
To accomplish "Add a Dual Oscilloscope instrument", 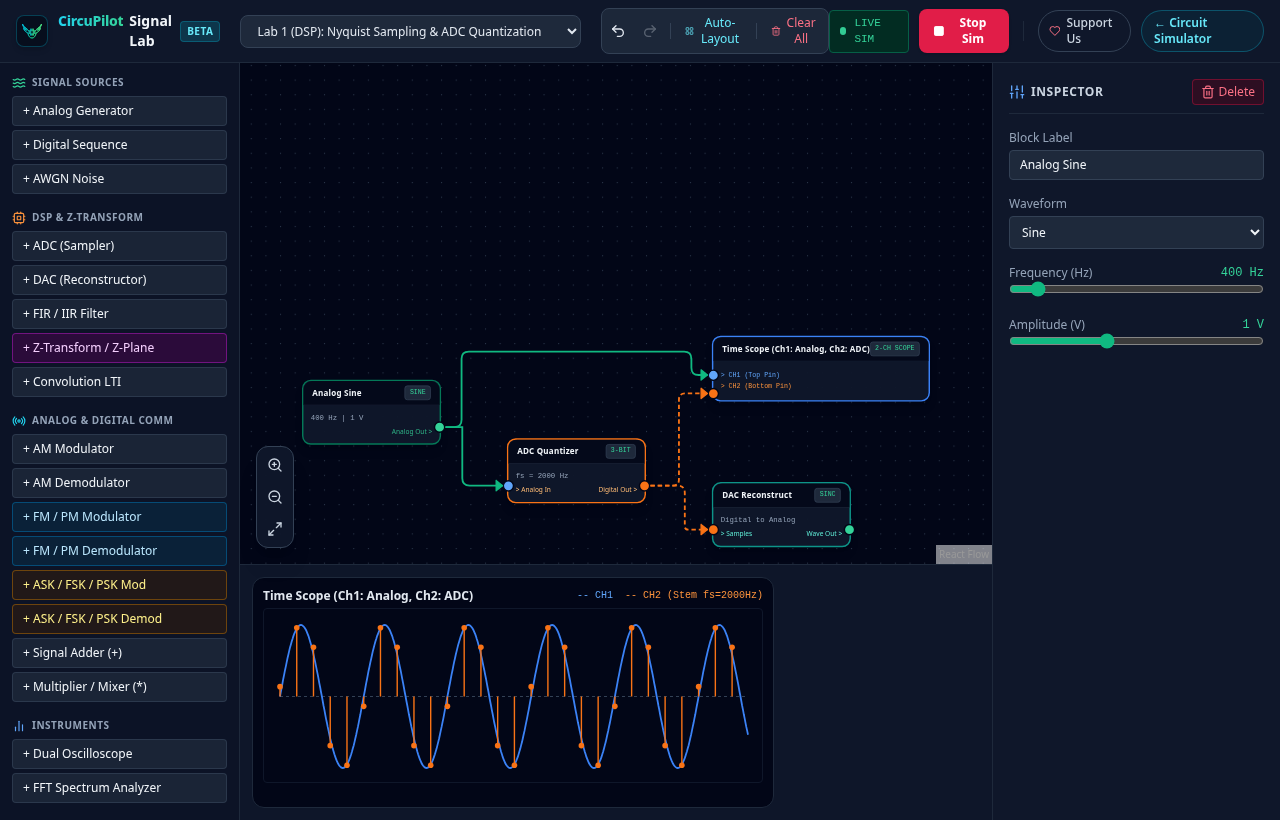I will point(119,754).
